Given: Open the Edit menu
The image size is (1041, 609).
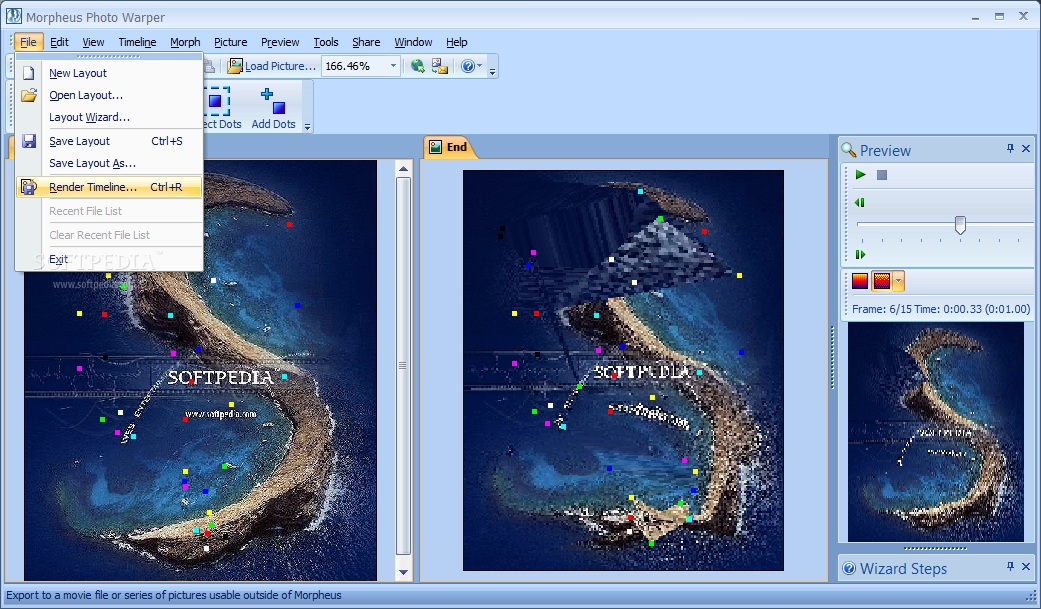Looking at the screenshot, I should pos(59,42).
